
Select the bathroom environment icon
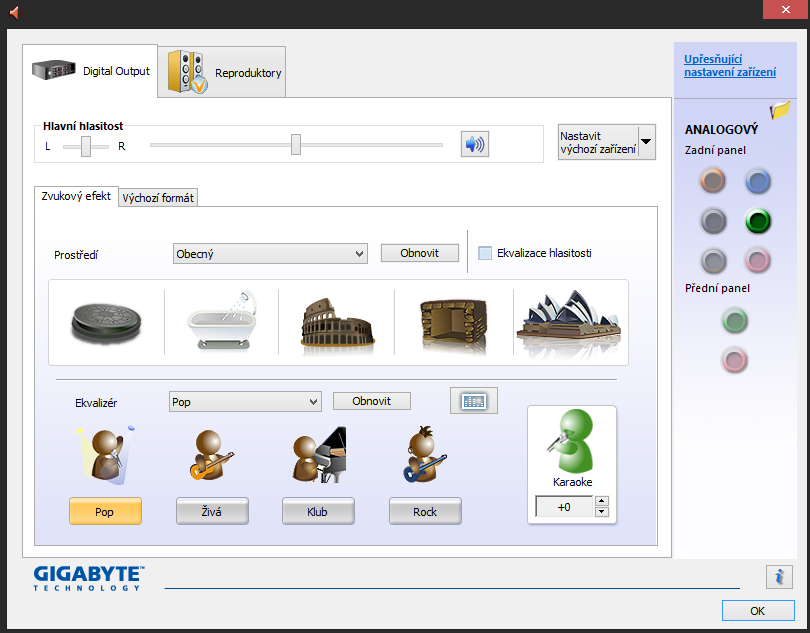point(221,321)
